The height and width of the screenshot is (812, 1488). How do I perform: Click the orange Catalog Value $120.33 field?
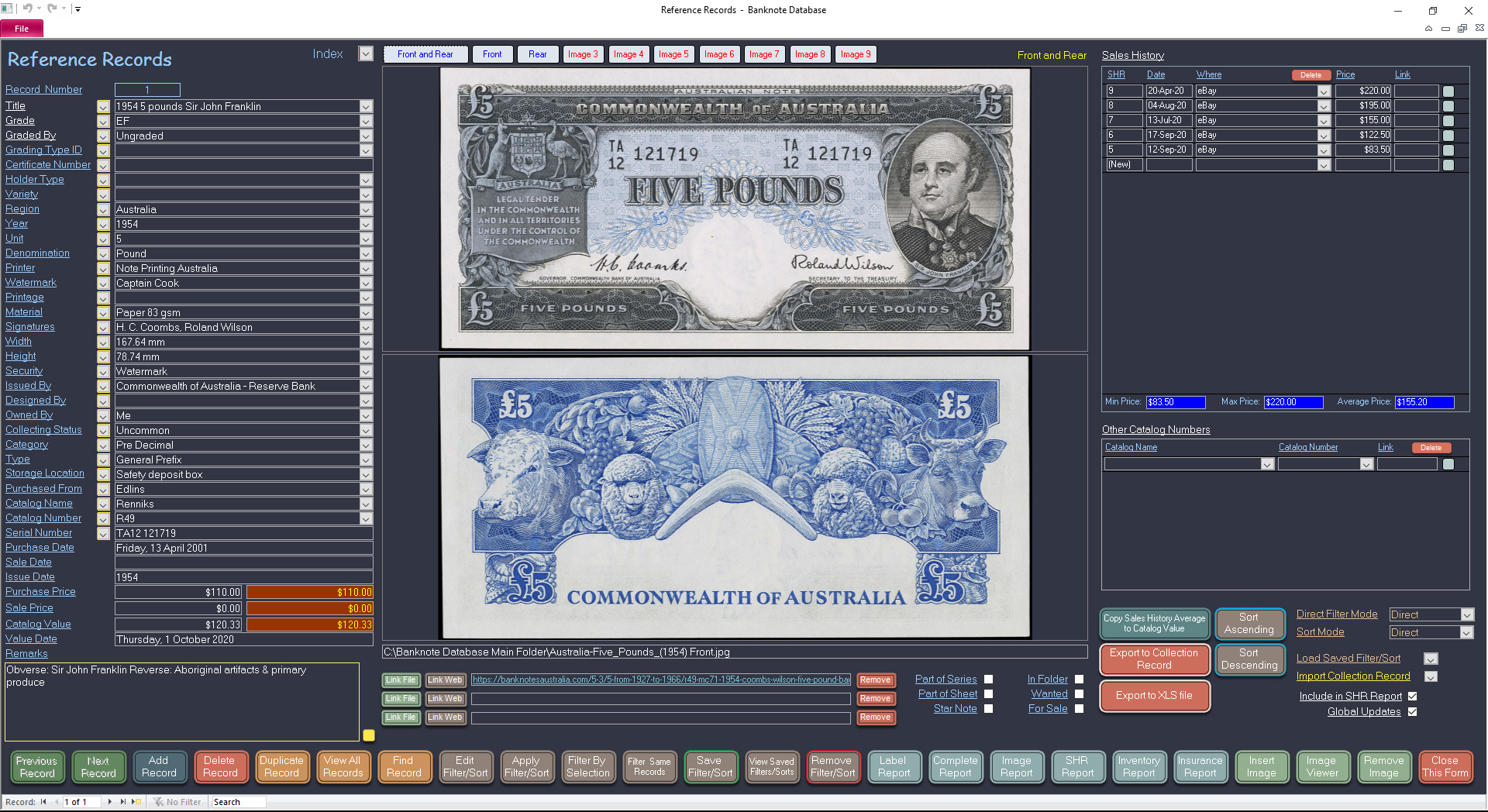click(310, 624)
